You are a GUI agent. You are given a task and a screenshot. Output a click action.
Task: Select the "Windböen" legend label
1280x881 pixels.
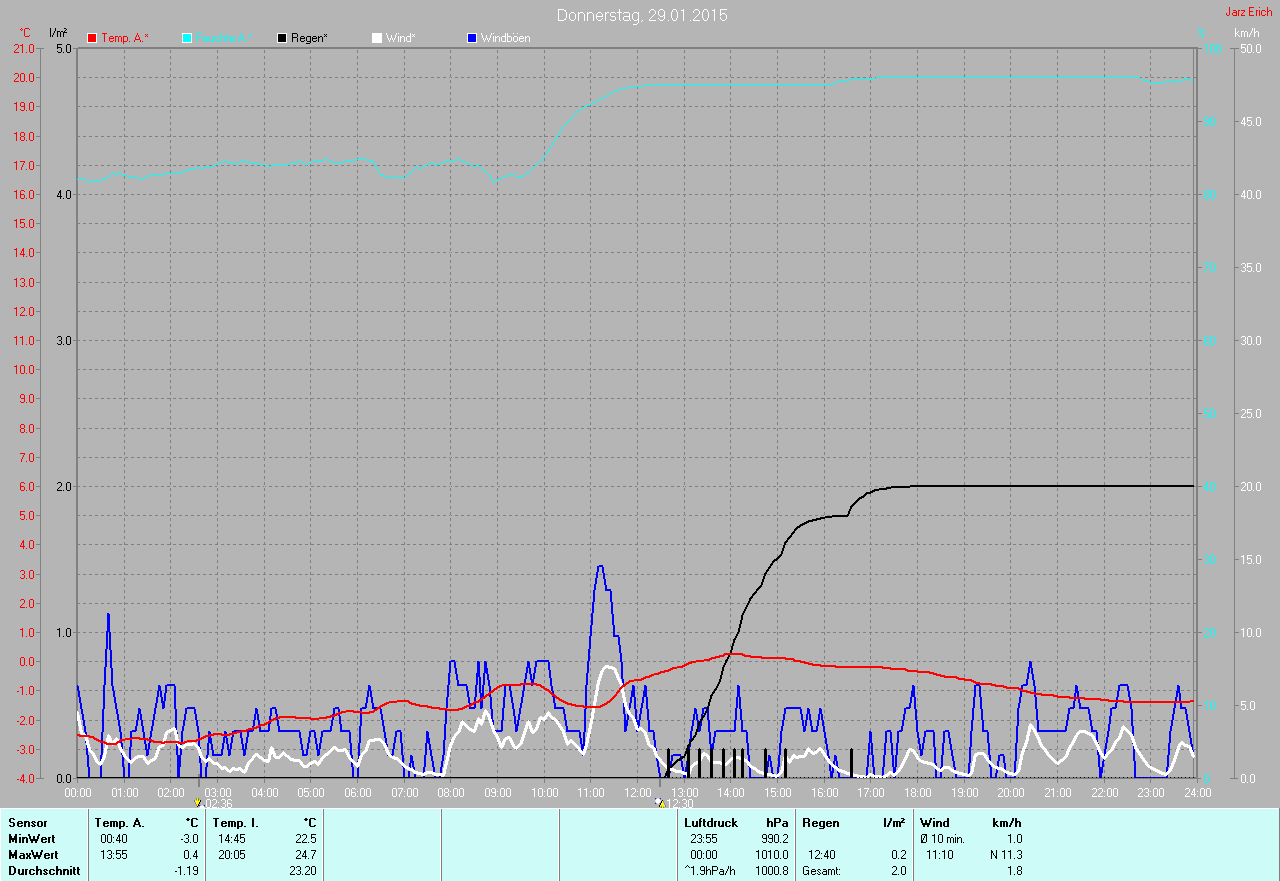click(506, 38)
